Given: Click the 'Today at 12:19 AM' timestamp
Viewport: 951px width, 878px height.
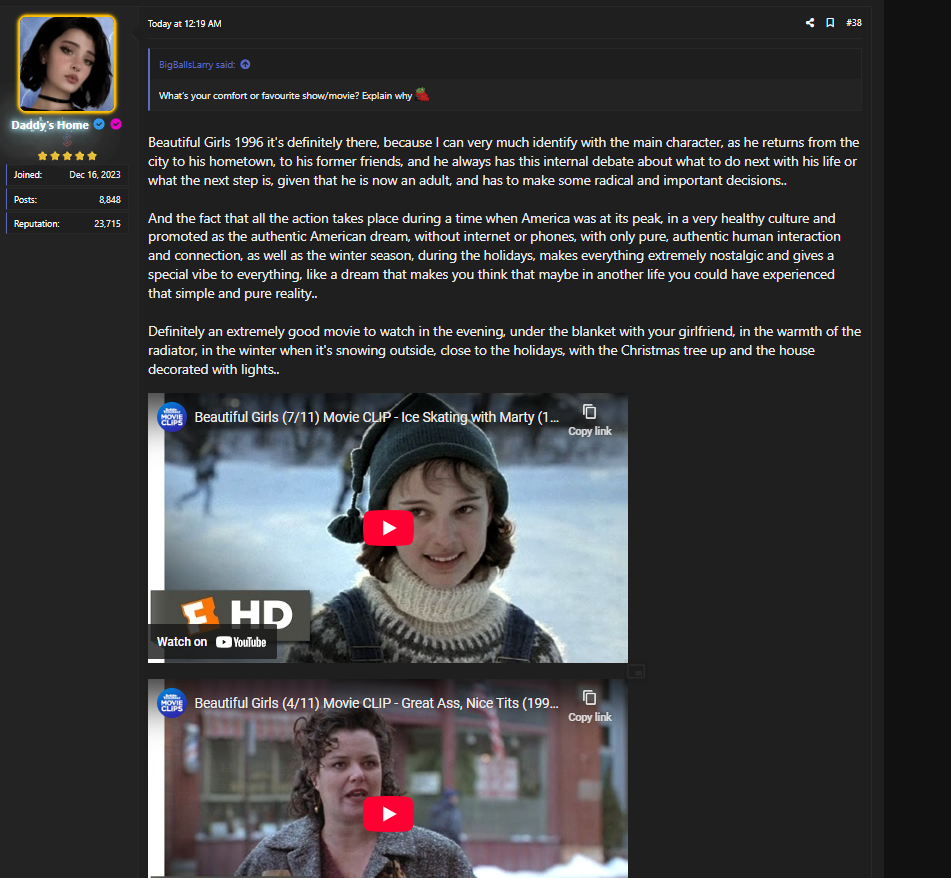Looking at the screenshot, I should pyautogui.click(x=184, y=23).
